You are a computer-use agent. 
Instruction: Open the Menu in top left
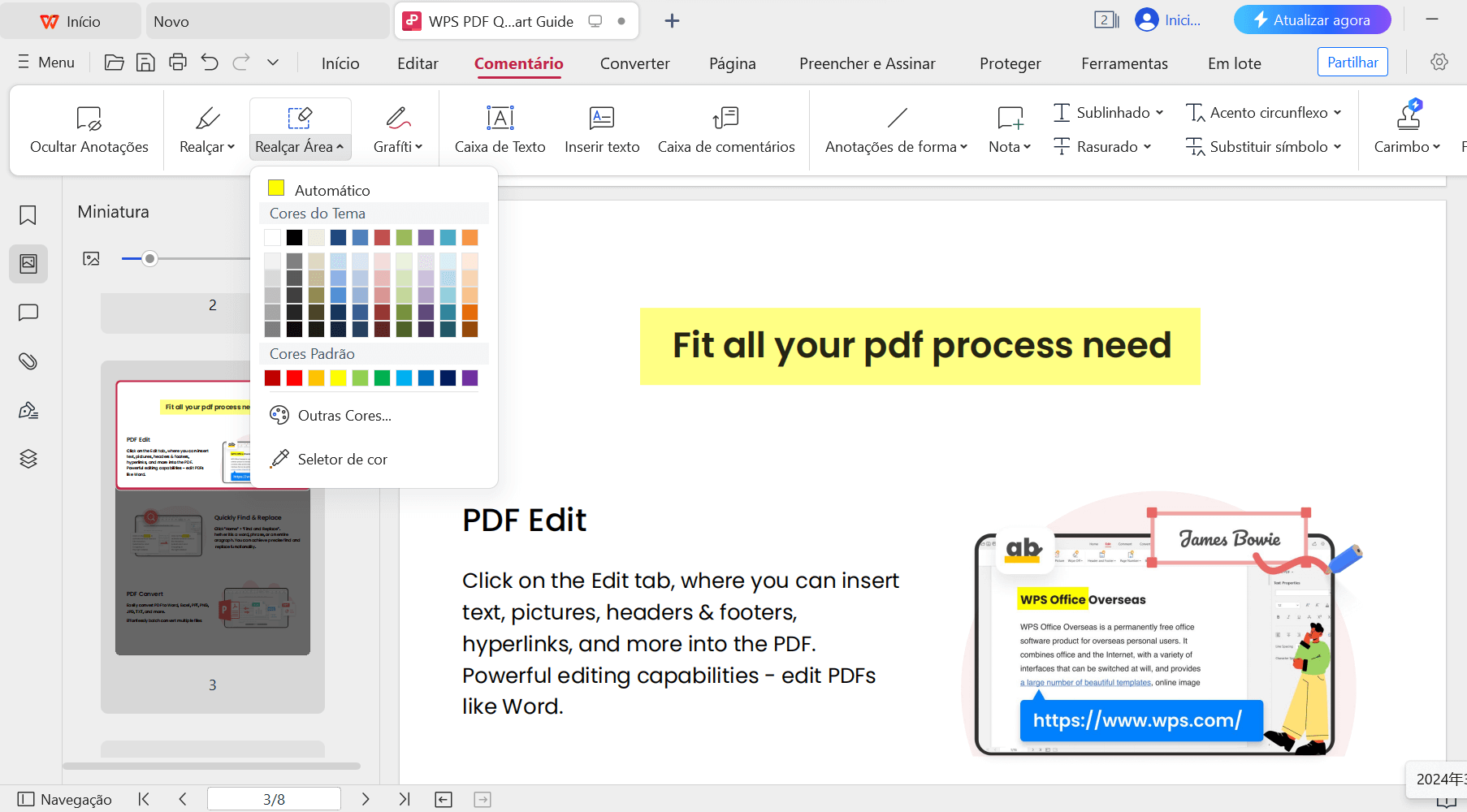[45, 62]
